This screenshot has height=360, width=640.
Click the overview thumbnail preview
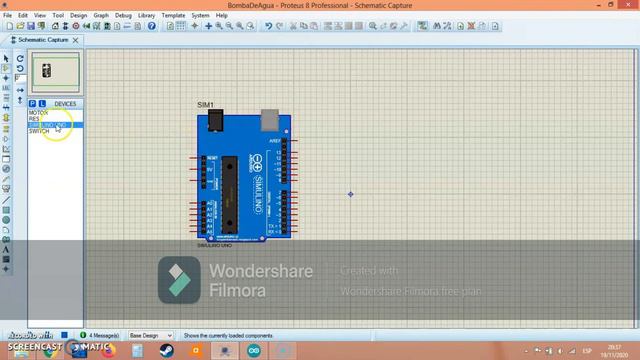[x=56, y=72]
